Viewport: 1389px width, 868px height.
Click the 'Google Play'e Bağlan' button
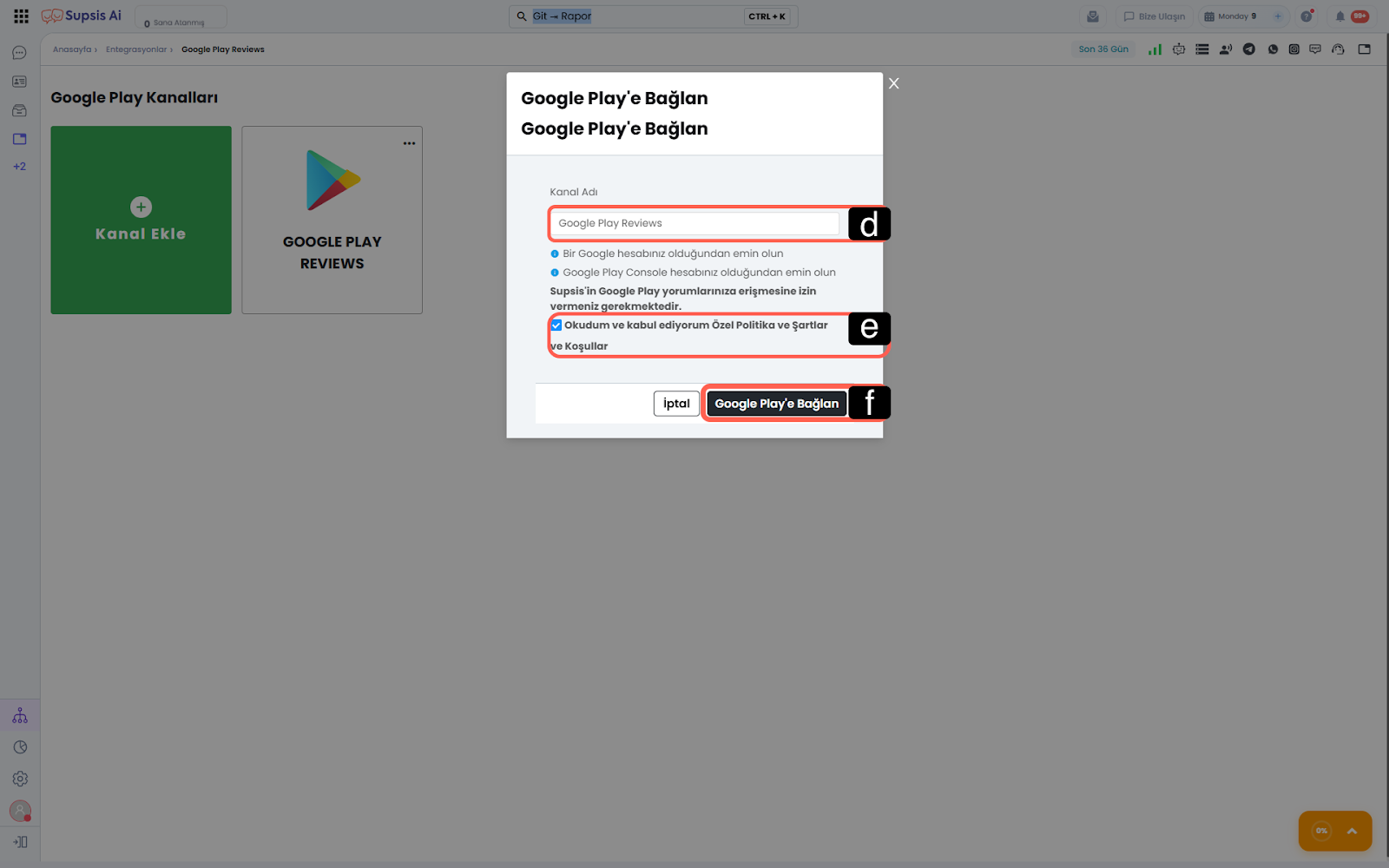(x=776, y=404)
